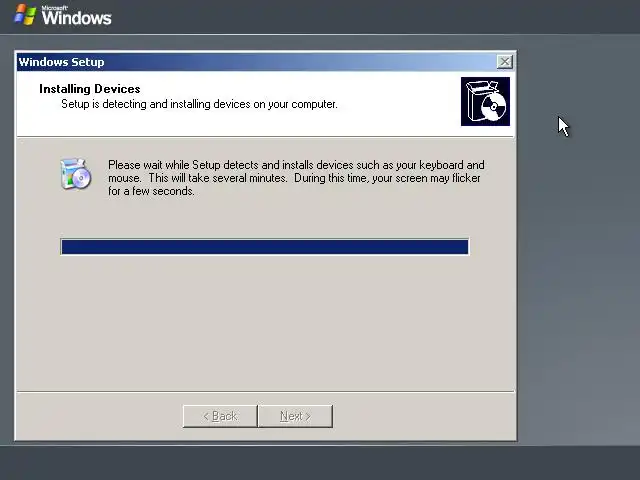Select the 'Installing Devices' heading

pyautogui.click(x=90, y=89)
